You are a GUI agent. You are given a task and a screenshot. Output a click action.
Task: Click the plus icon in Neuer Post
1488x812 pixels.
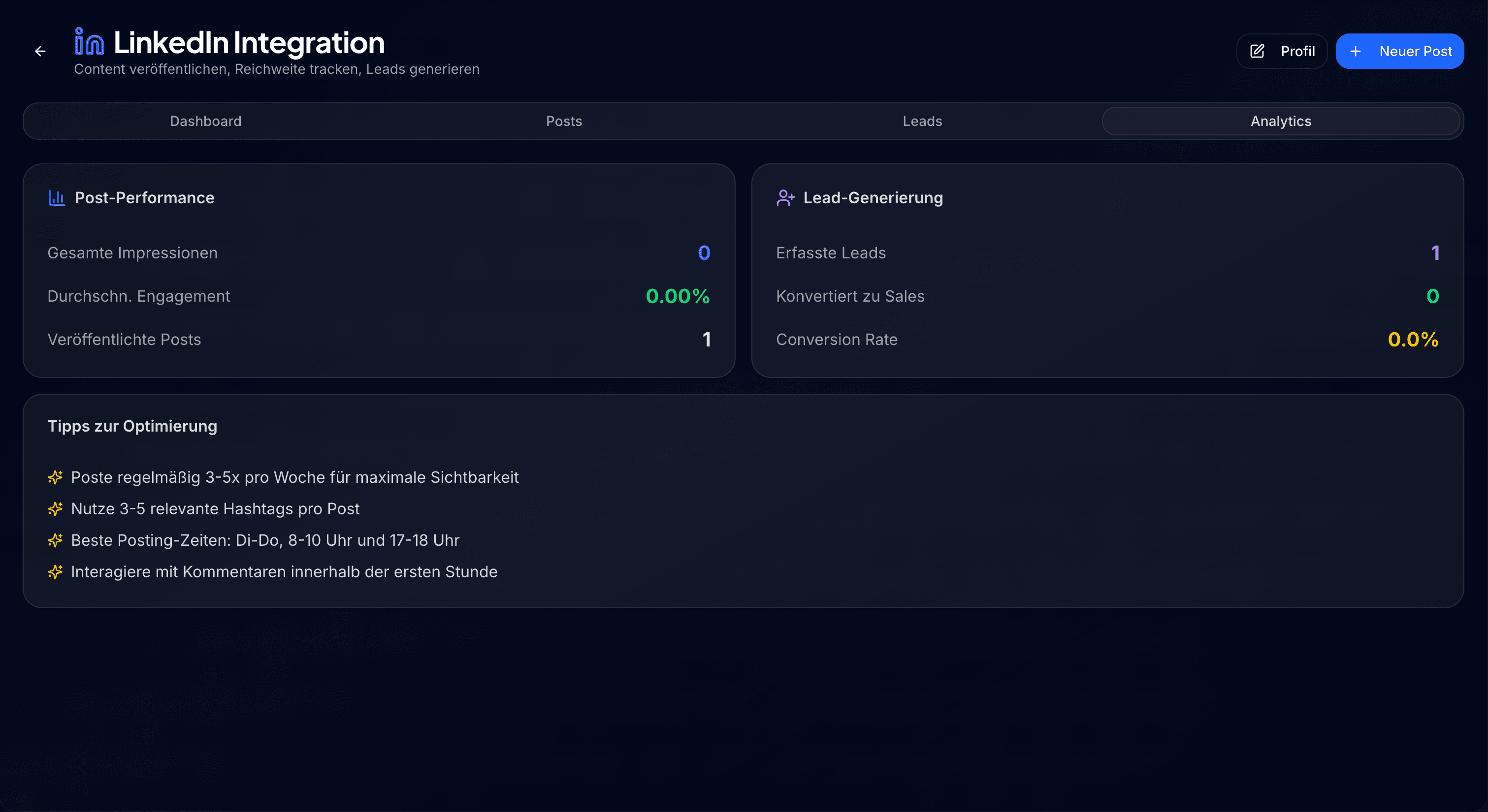tap(1355, 51)
